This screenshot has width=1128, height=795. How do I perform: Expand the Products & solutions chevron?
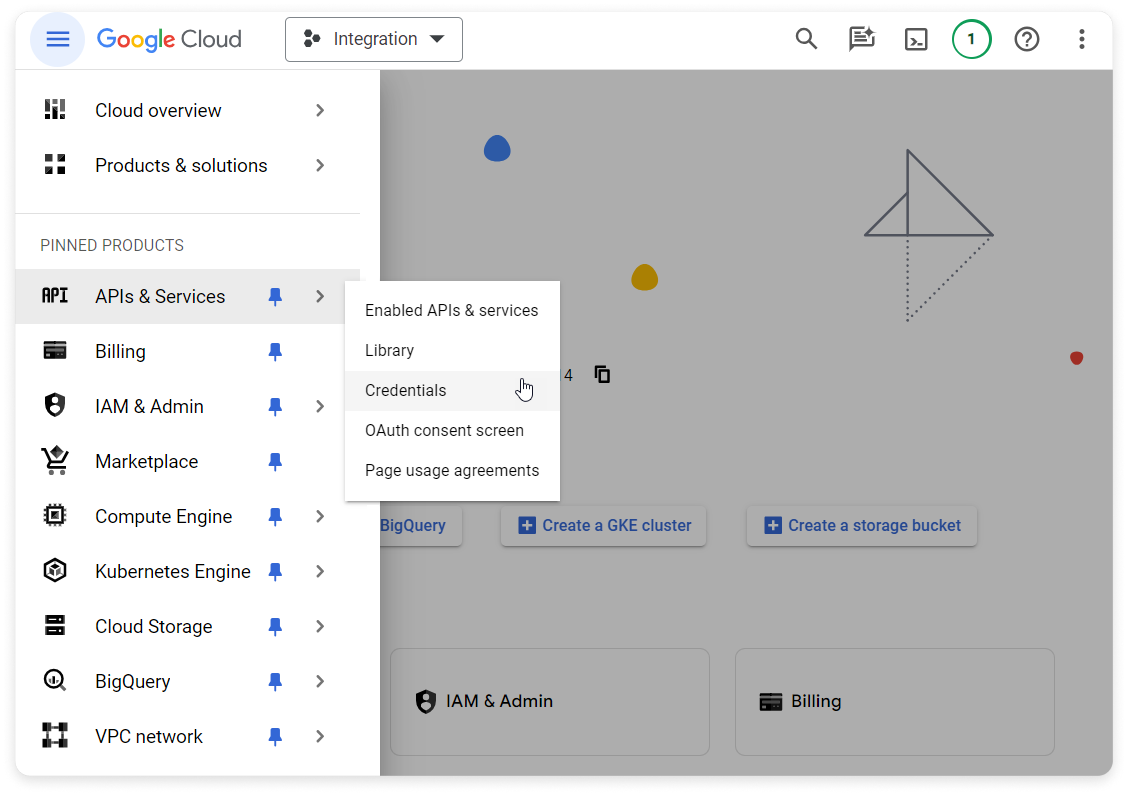click(320, 165)
